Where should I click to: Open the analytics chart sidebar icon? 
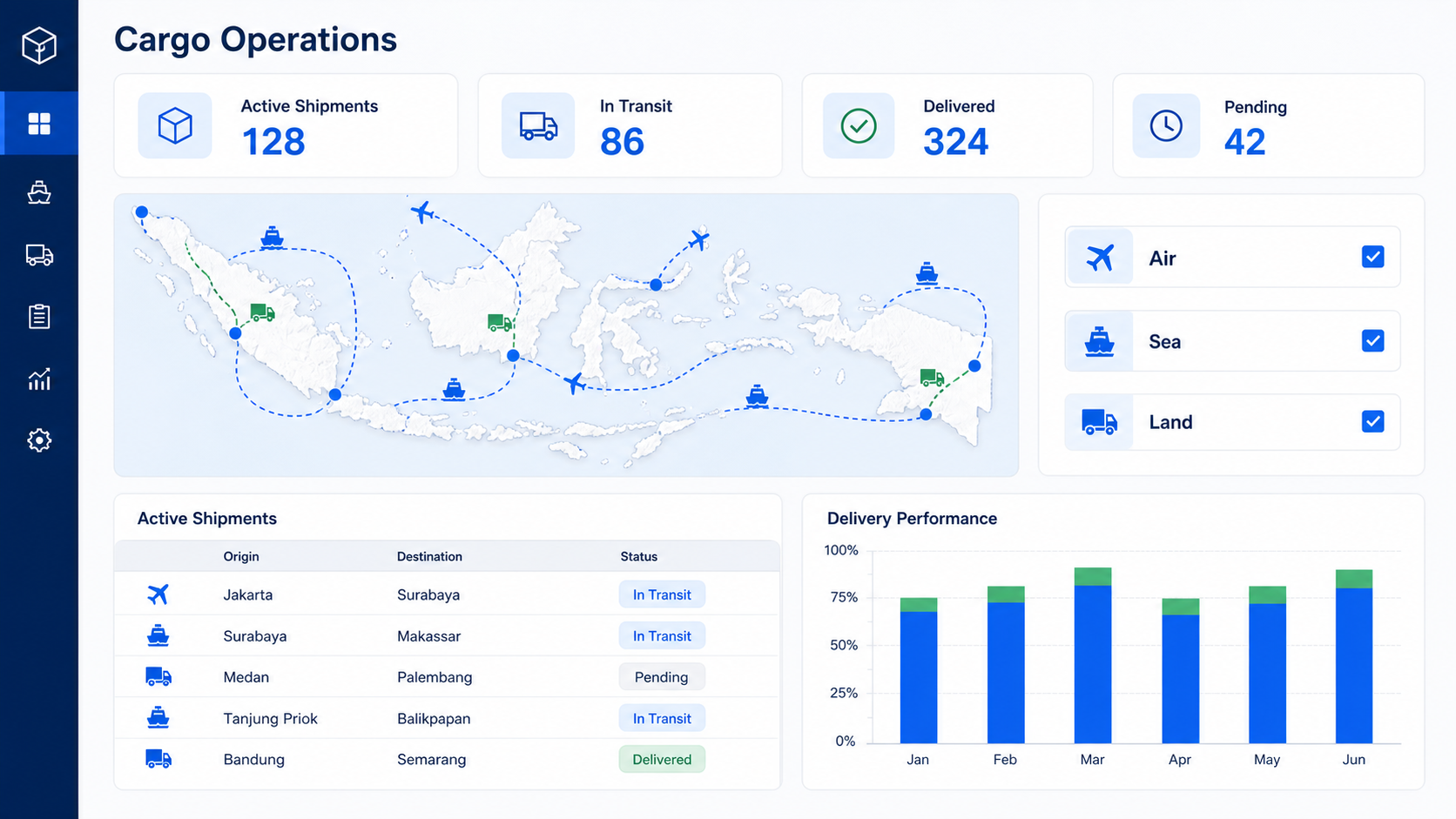[x=39, y=379]
